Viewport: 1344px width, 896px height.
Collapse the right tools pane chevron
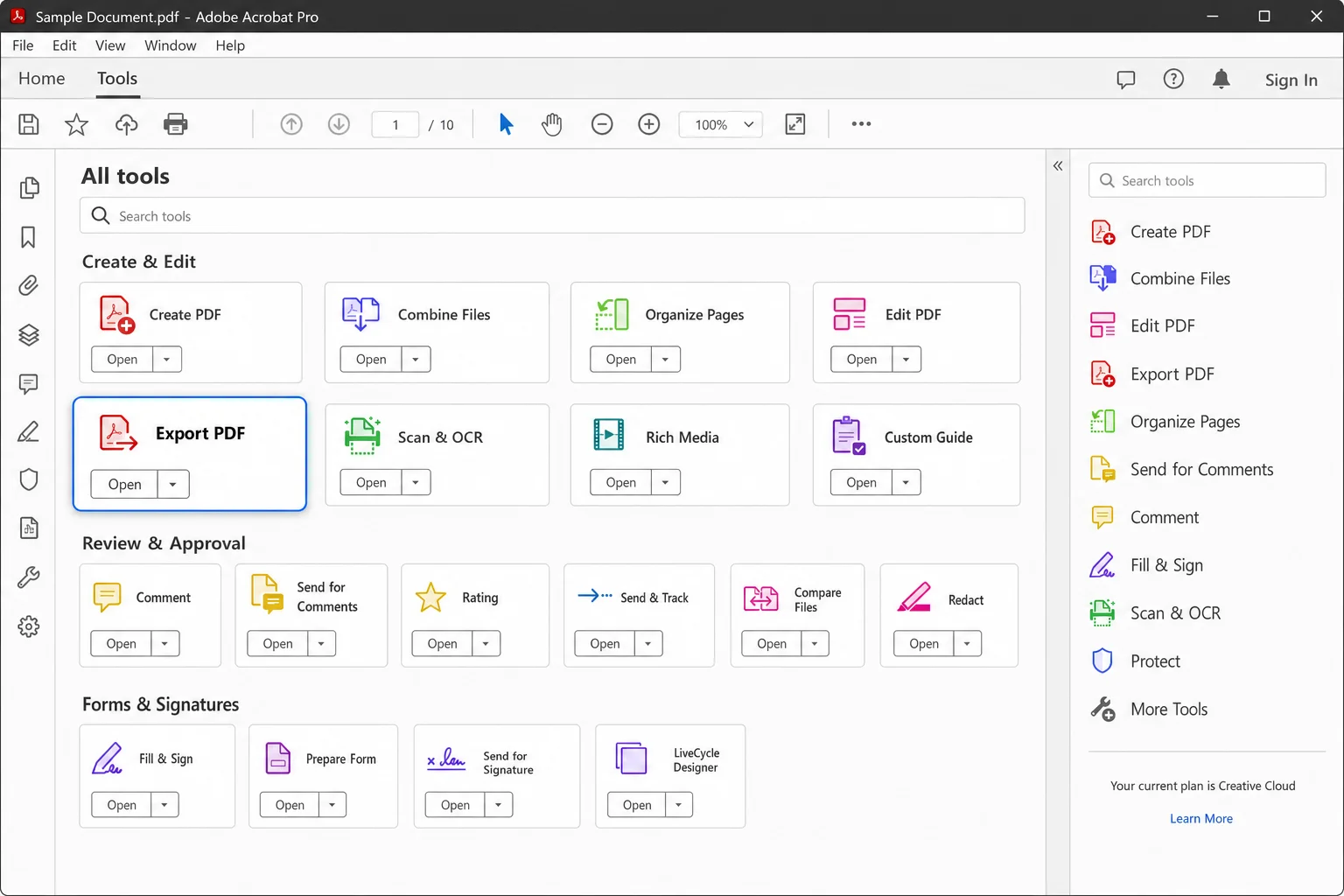[x=1058, y=166]
